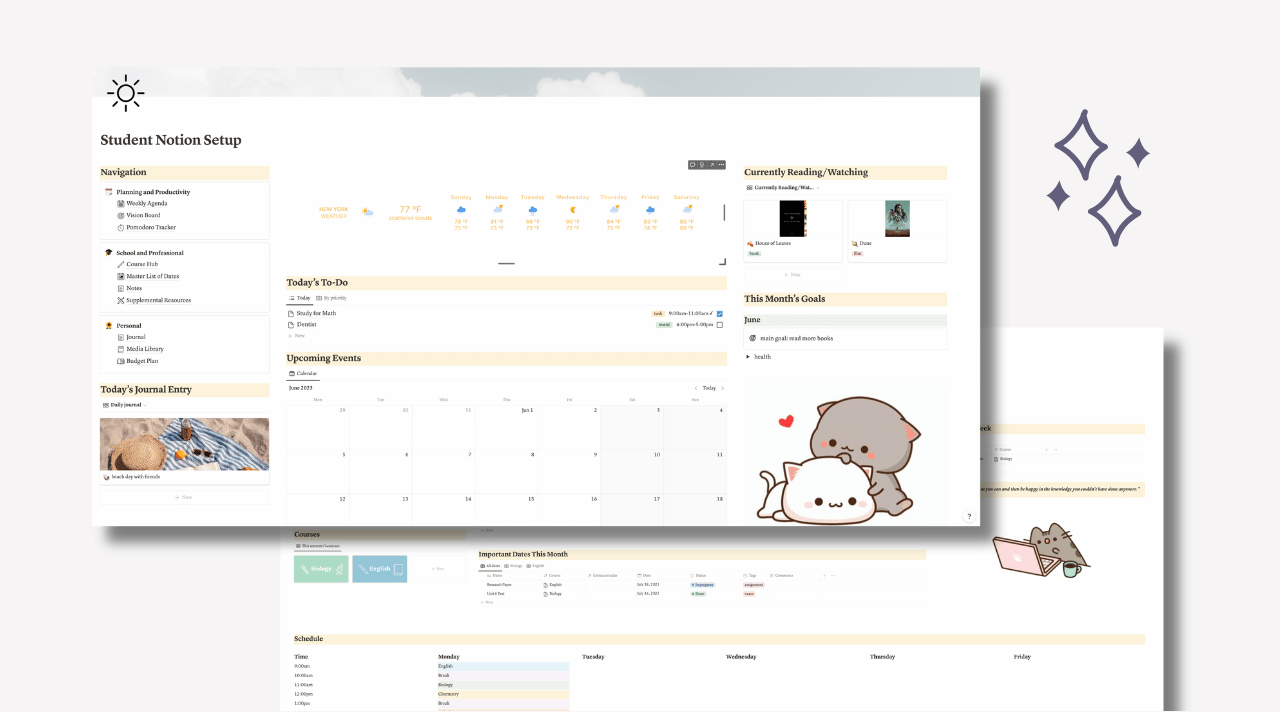Open the Dentist to-do item
The width and height of the screenshot is (1280, 712).
click(306, 324)
